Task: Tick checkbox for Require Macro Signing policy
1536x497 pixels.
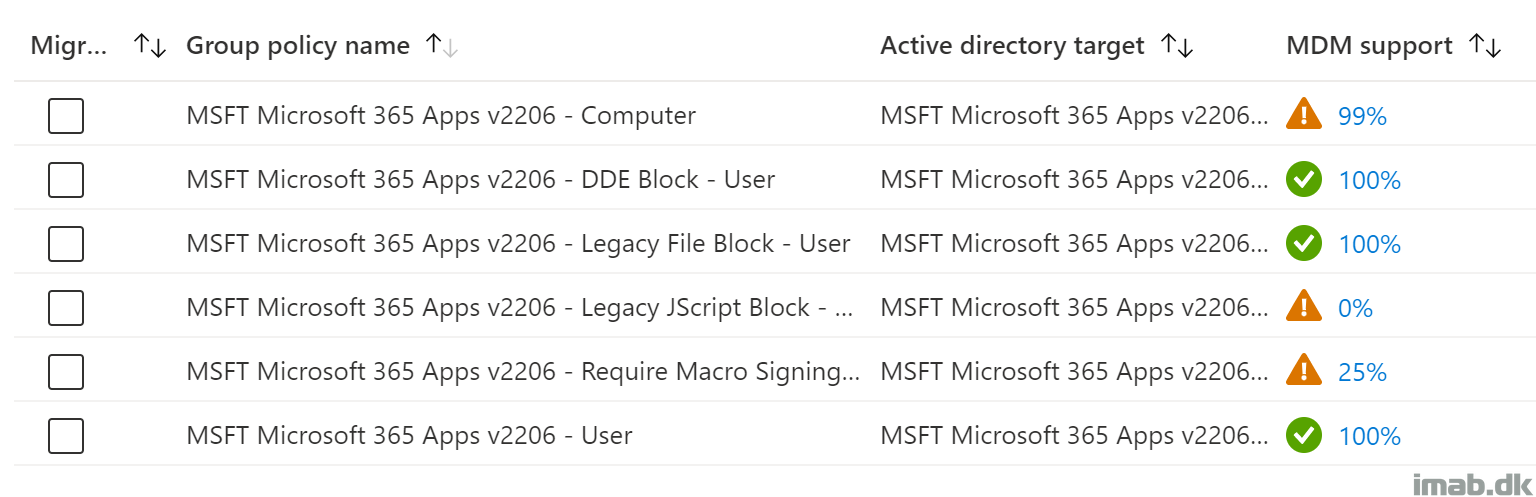Action: [66, 372]
